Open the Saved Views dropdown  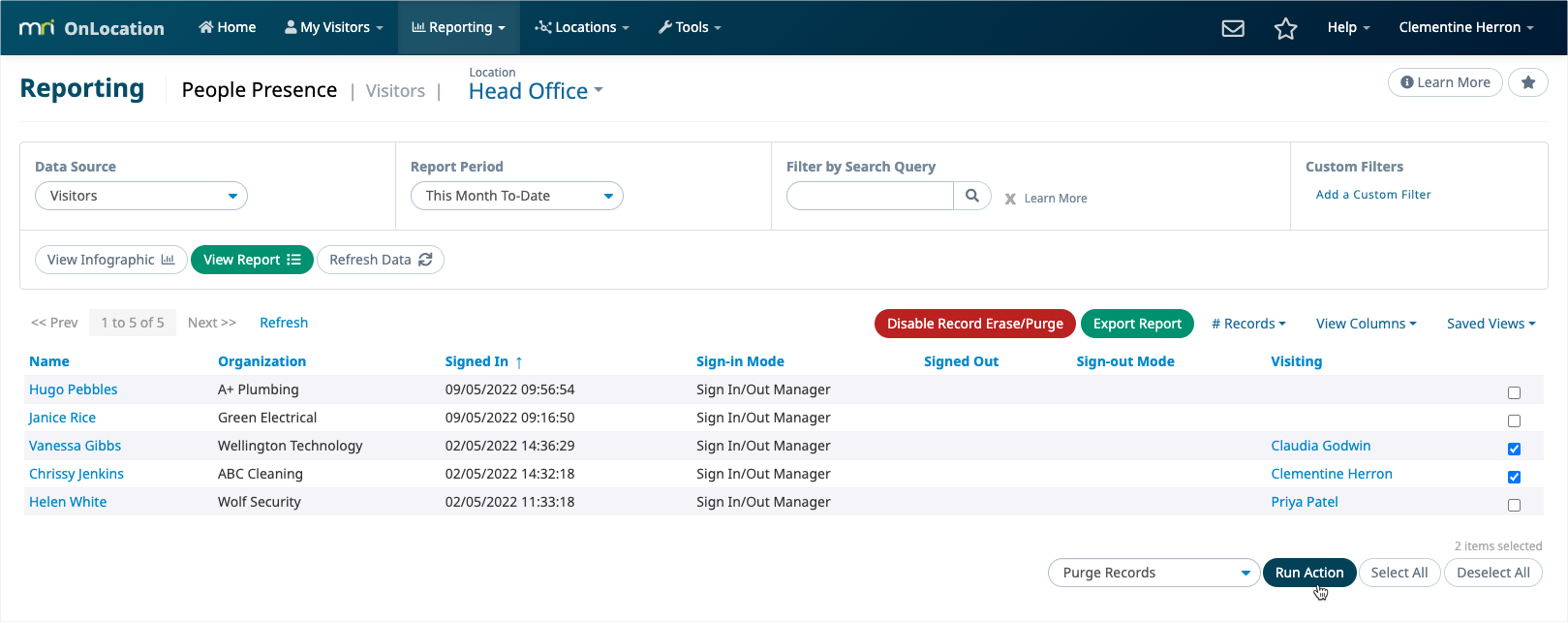pos(1491,324)
